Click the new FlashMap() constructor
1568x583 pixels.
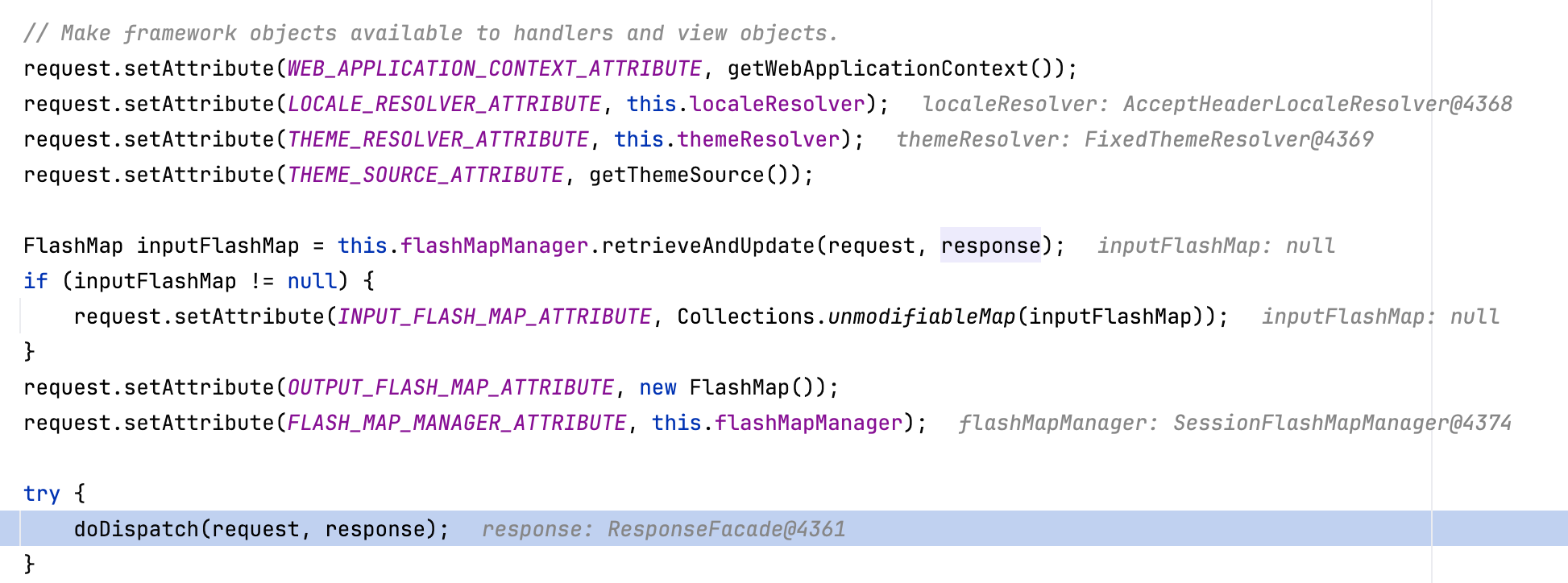tap(732, 387)
